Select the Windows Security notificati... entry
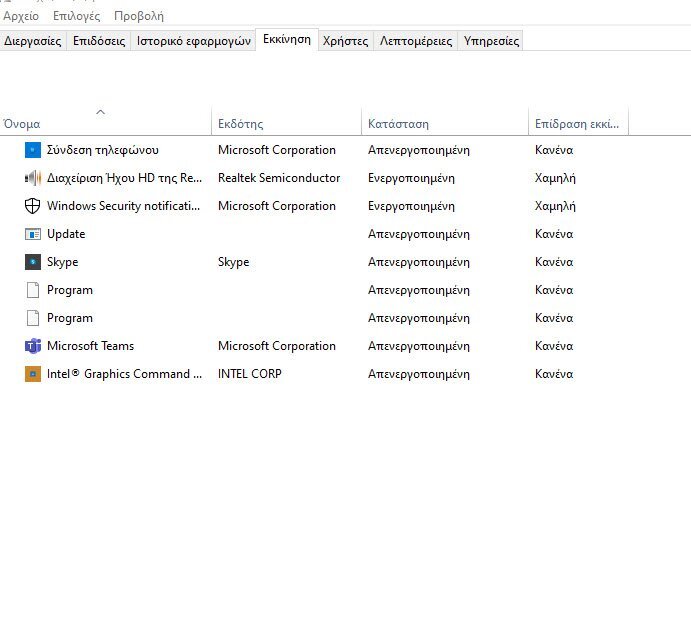 pos(123,206)
